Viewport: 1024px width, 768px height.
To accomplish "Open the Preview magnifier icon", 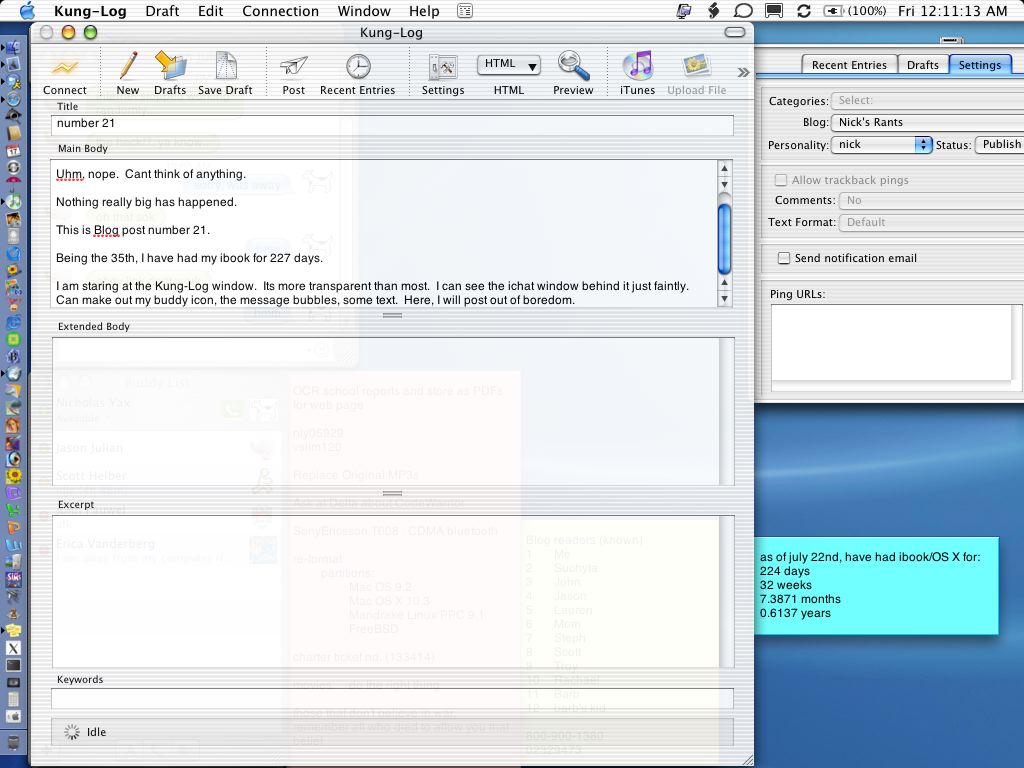I will pyautogui.click(x=573, y=68).
